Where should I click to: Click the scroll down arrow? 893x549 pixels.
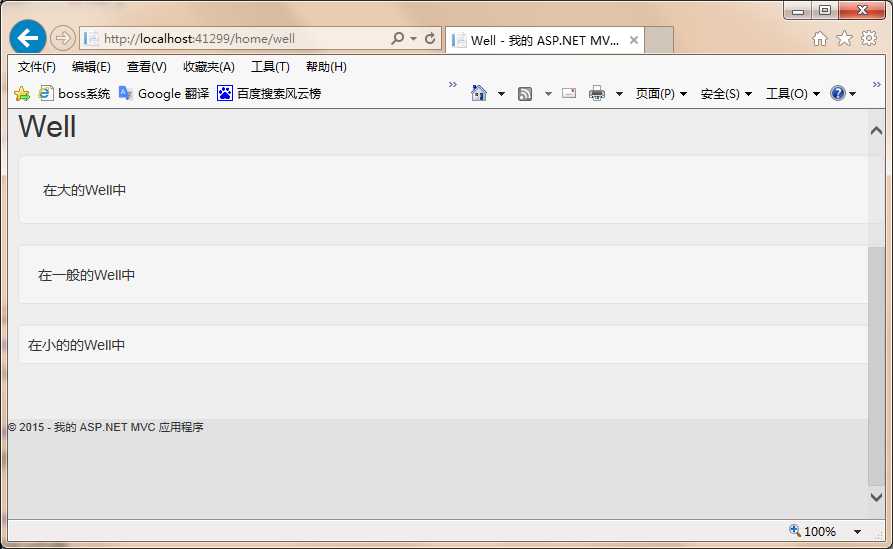876,497
